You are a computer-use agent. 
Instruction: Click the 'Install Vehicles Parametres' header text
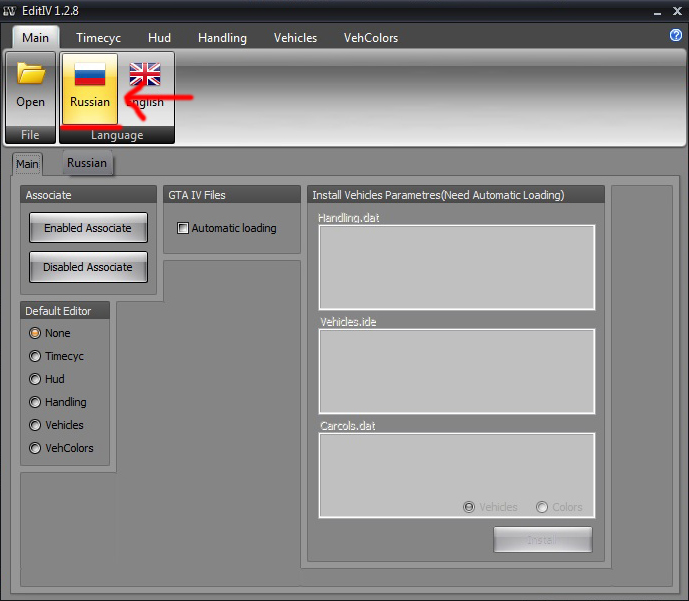[438, 195]
